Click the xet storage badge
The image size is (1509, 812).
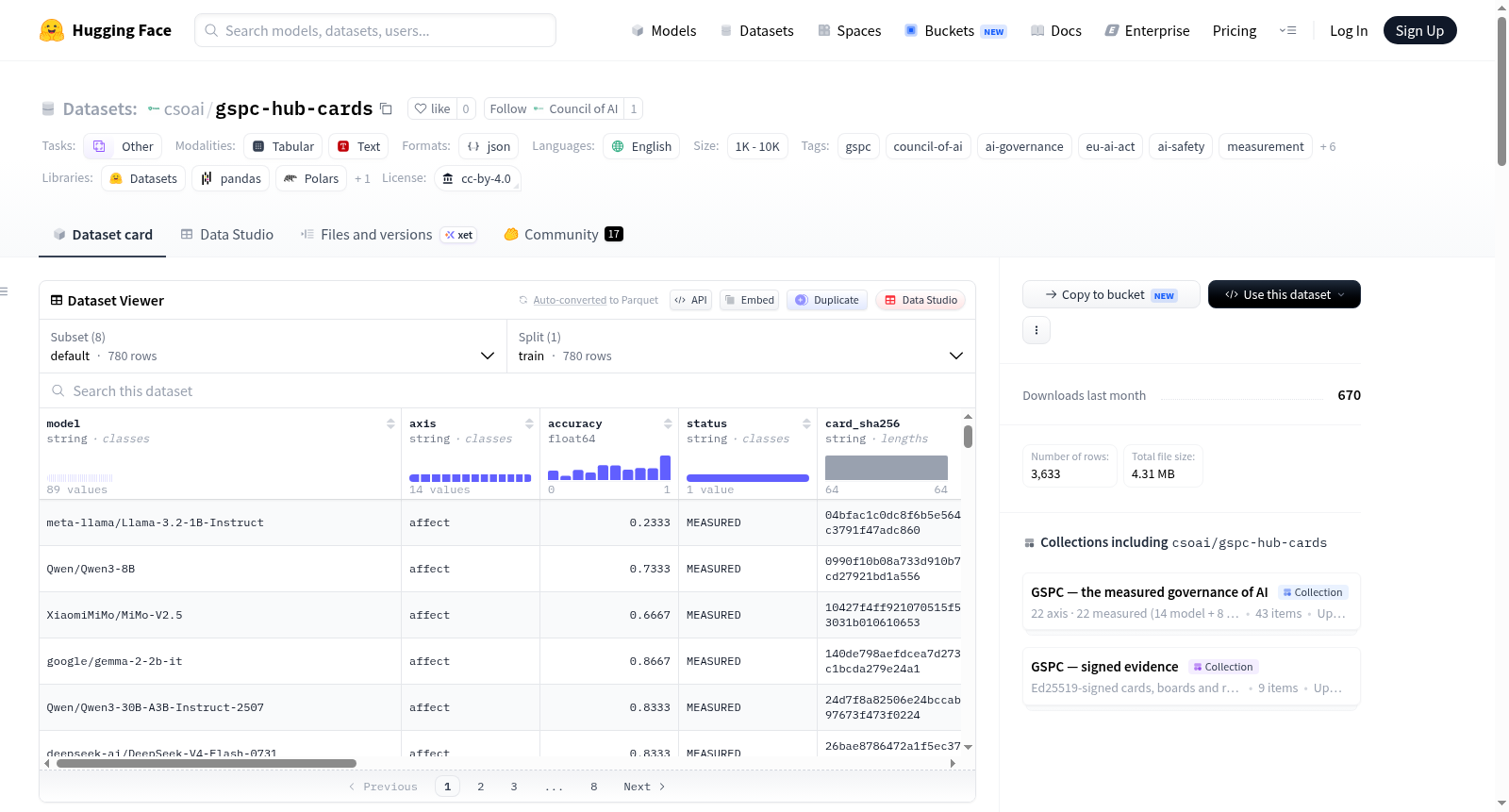tap(459, 235)
